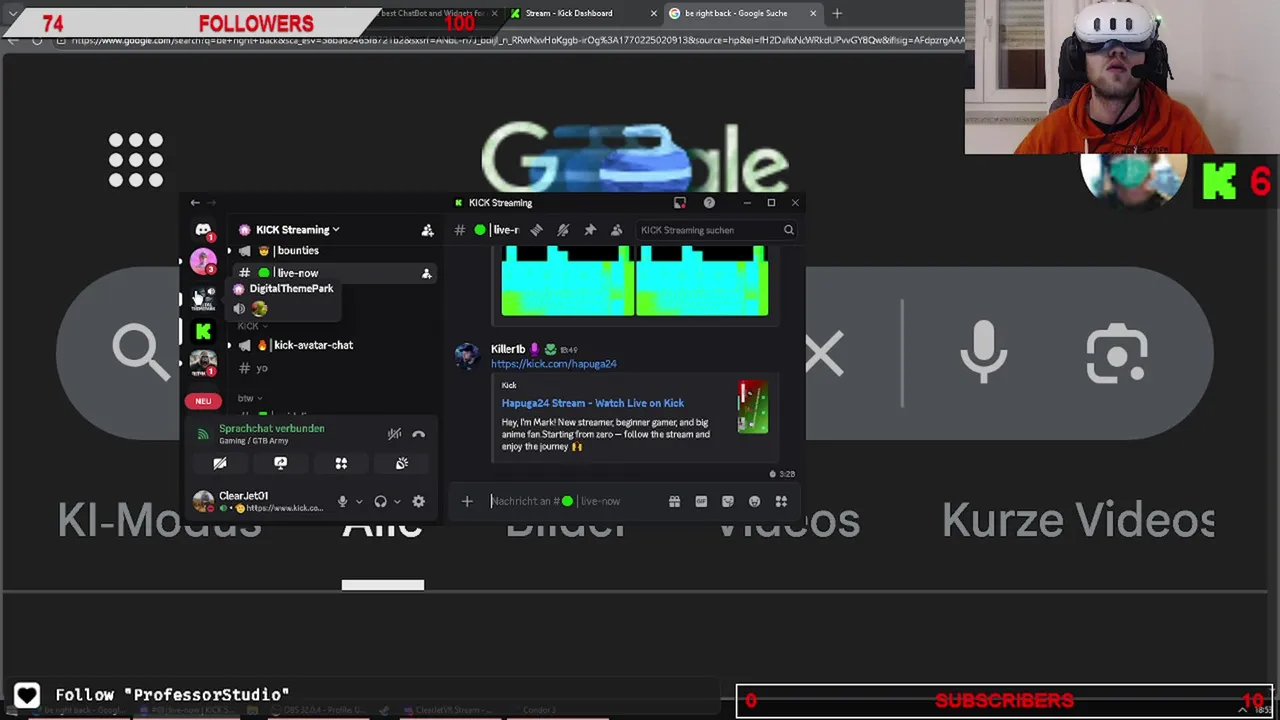The width and height of the screenshot is (1280, 720).
Task: Go back with Discord title bar arrow
Action: (195, 203)
